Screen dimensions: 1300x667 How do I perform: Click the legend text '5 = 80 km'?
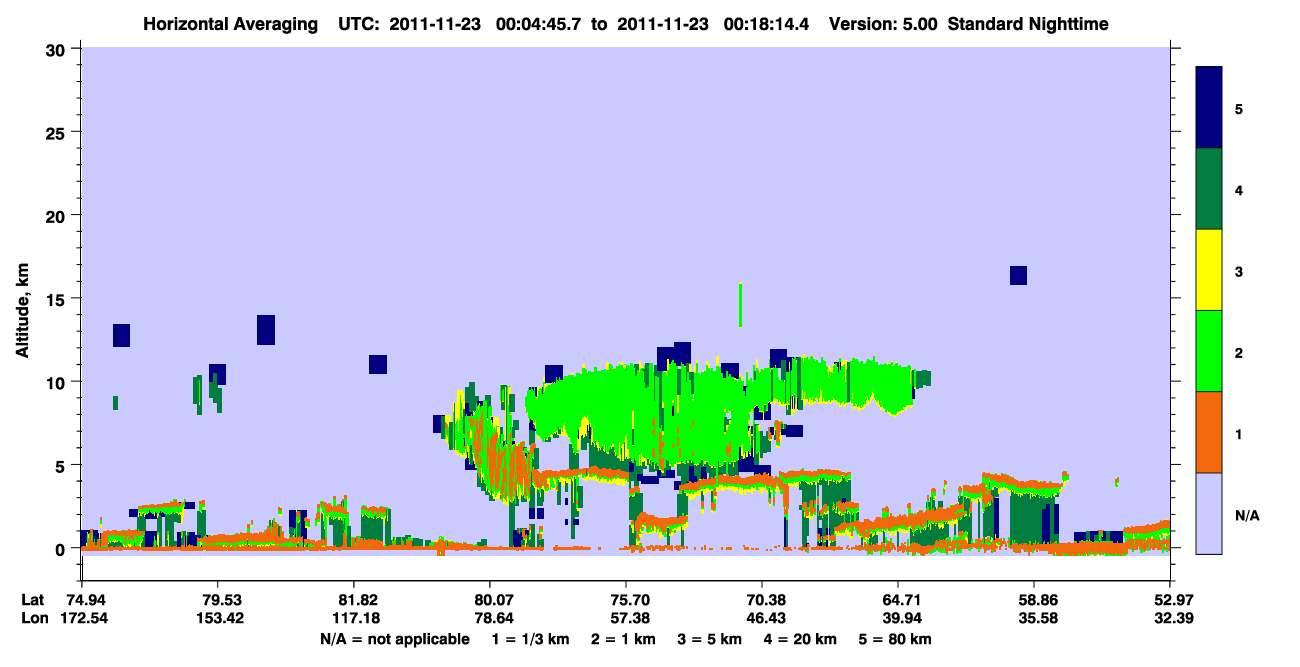pos(896,639)
